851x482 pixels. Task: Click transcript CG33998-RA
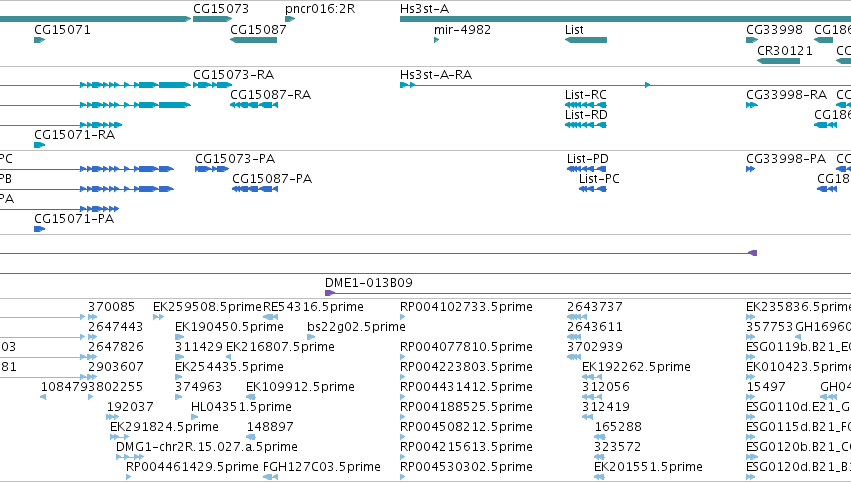tap(786, 95)
